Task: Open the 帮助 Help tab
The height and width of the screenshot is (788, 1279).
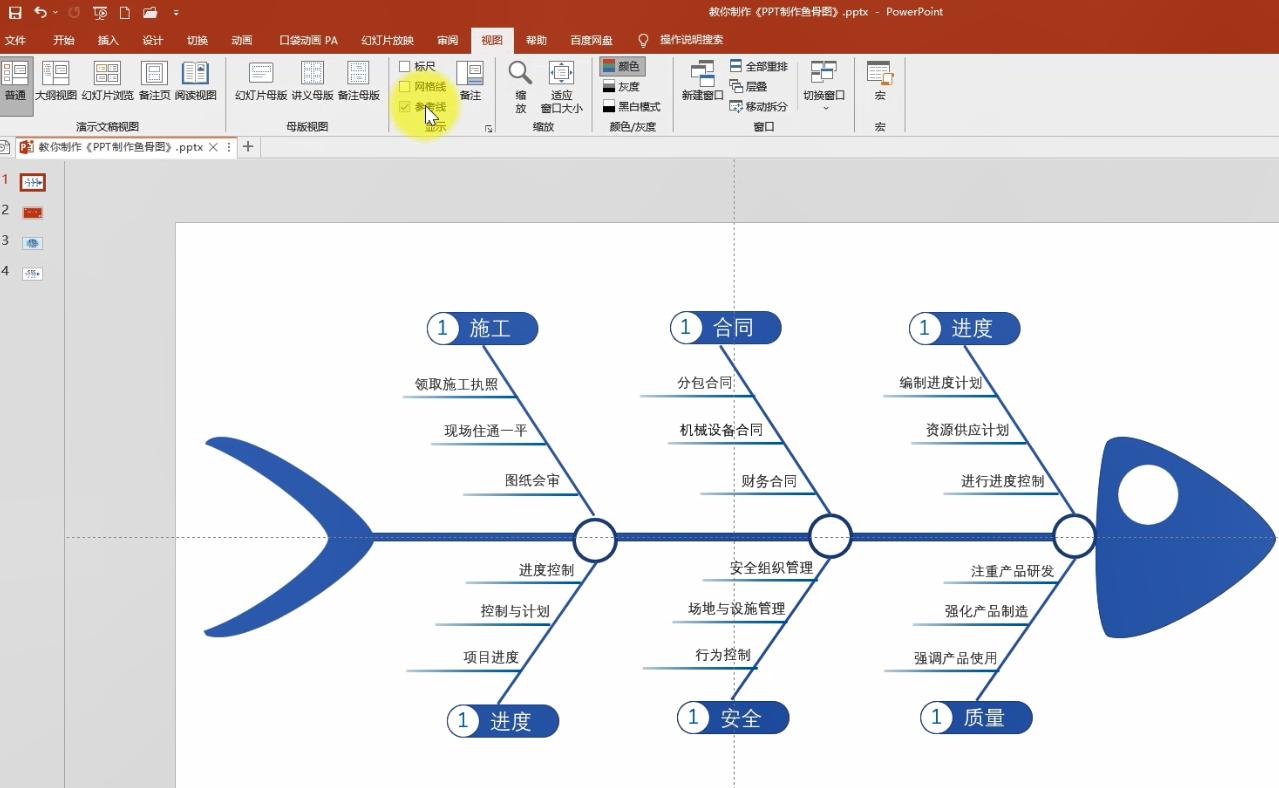Action: (536, 40)
